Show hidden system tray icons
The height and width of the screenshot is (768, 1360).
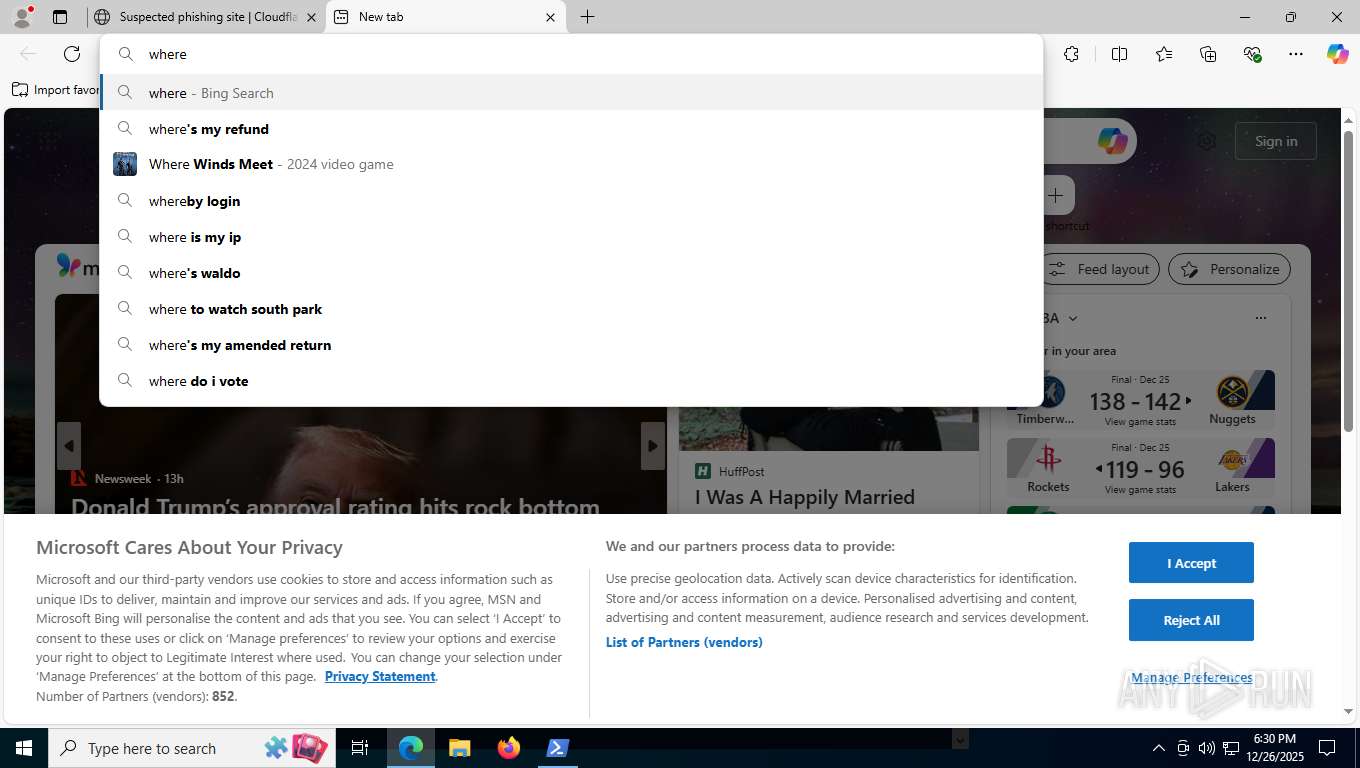click(1159, 748)
